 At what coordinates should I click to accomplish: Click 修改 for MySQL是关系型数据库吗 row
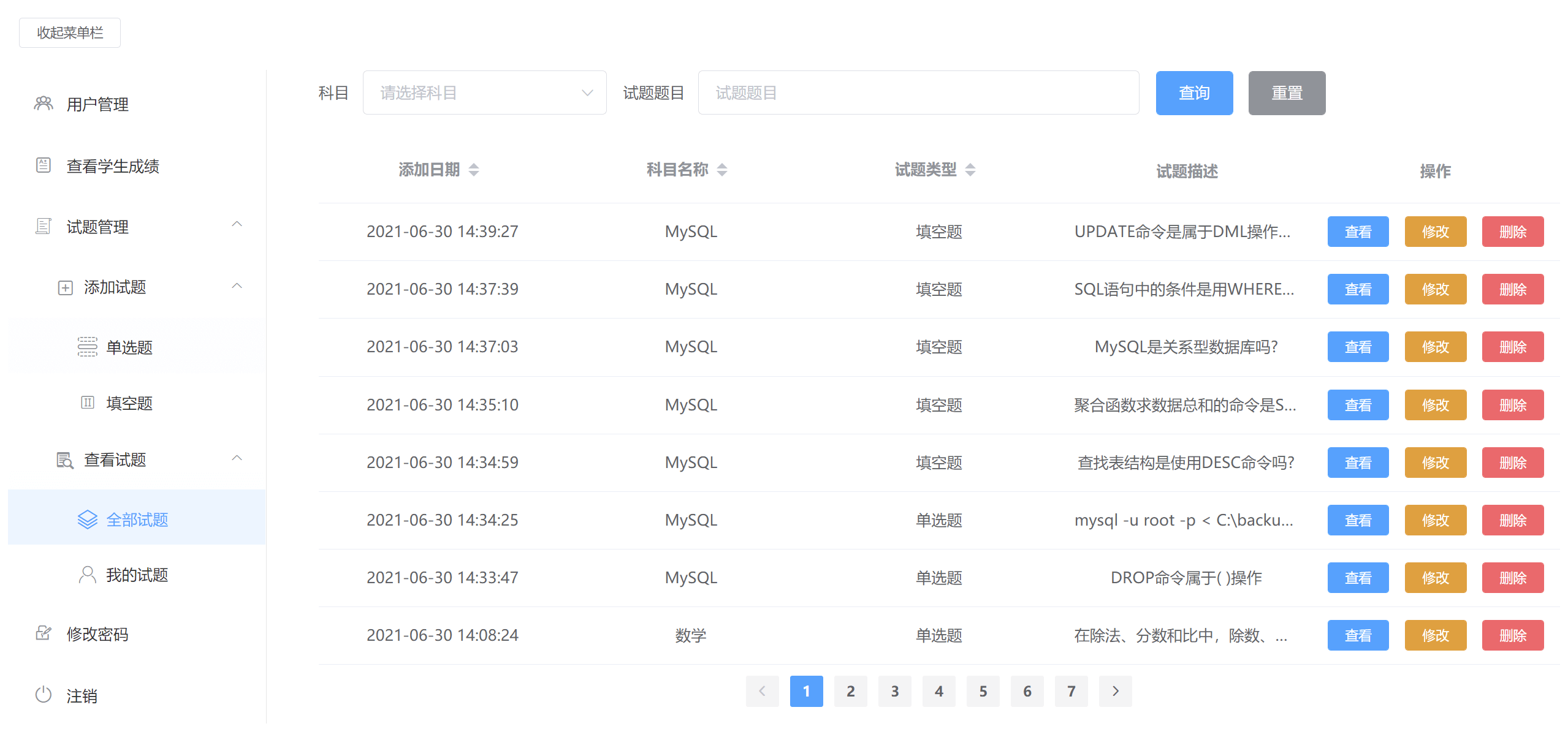tap(1435, 347)
